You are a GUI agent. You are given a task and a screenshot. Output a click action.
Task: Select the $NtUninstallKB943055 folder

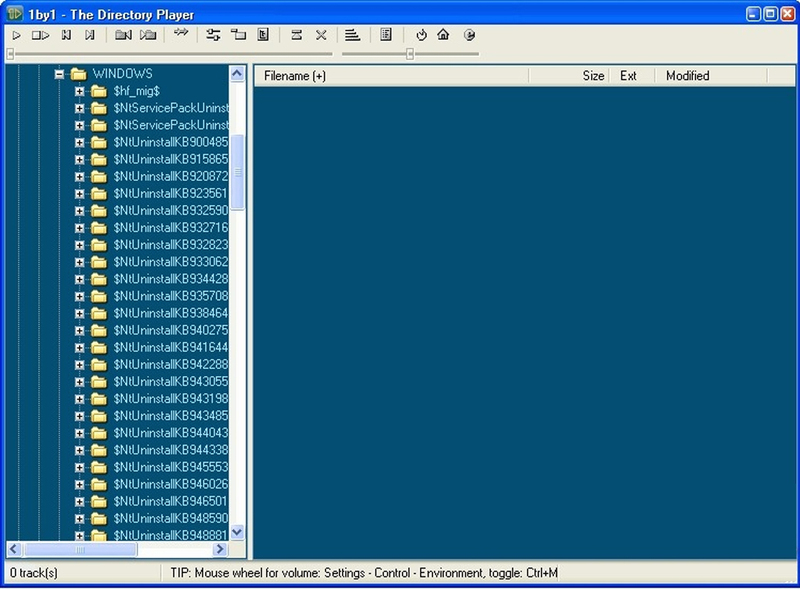click(170, 382)
